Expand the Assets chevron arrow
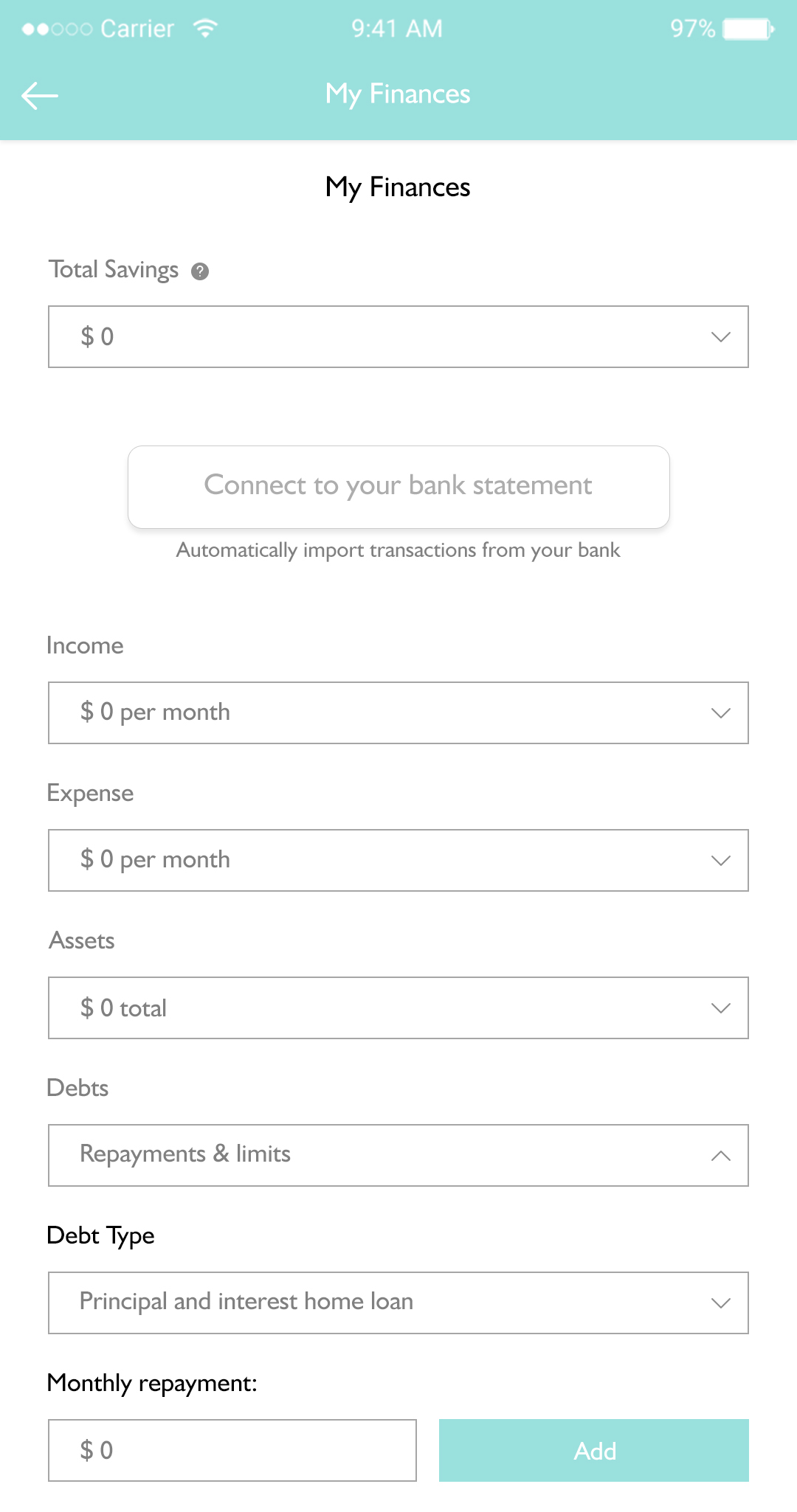This screenshot has width=797, height=1512. [720, 1008]
